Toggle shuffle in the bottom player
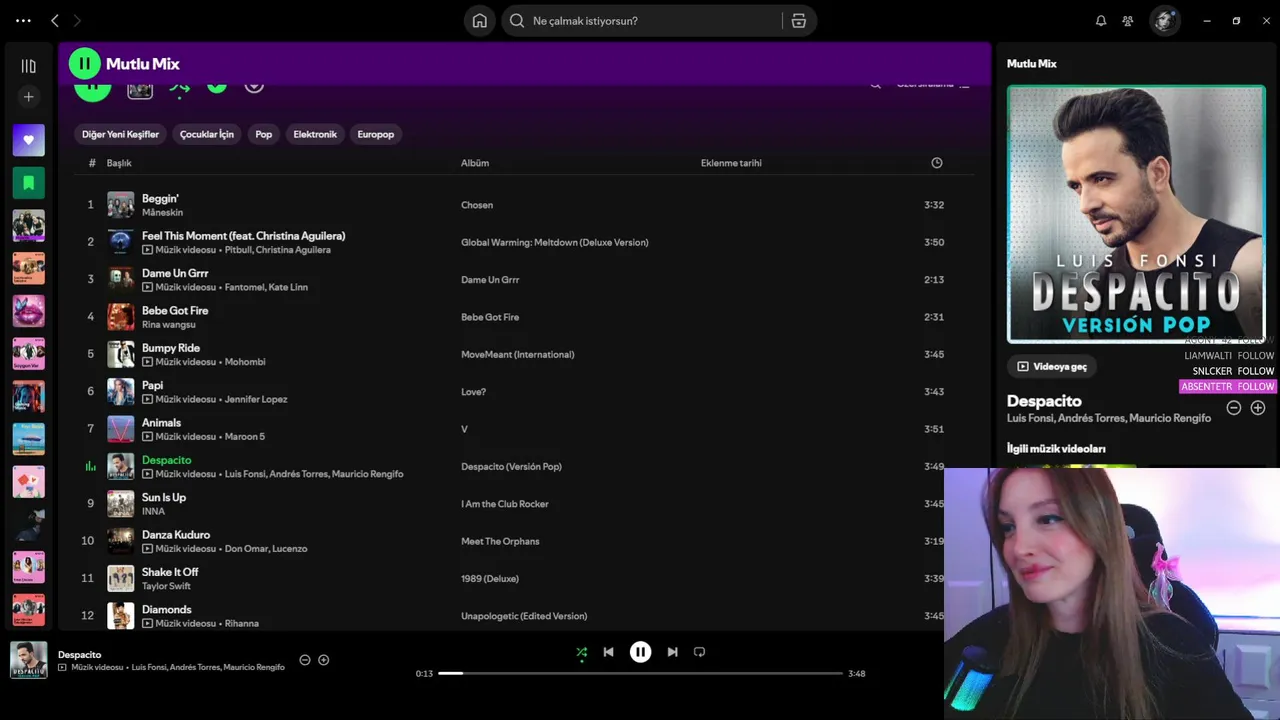Screen dimensions: 1280x720 click(582, 652)
